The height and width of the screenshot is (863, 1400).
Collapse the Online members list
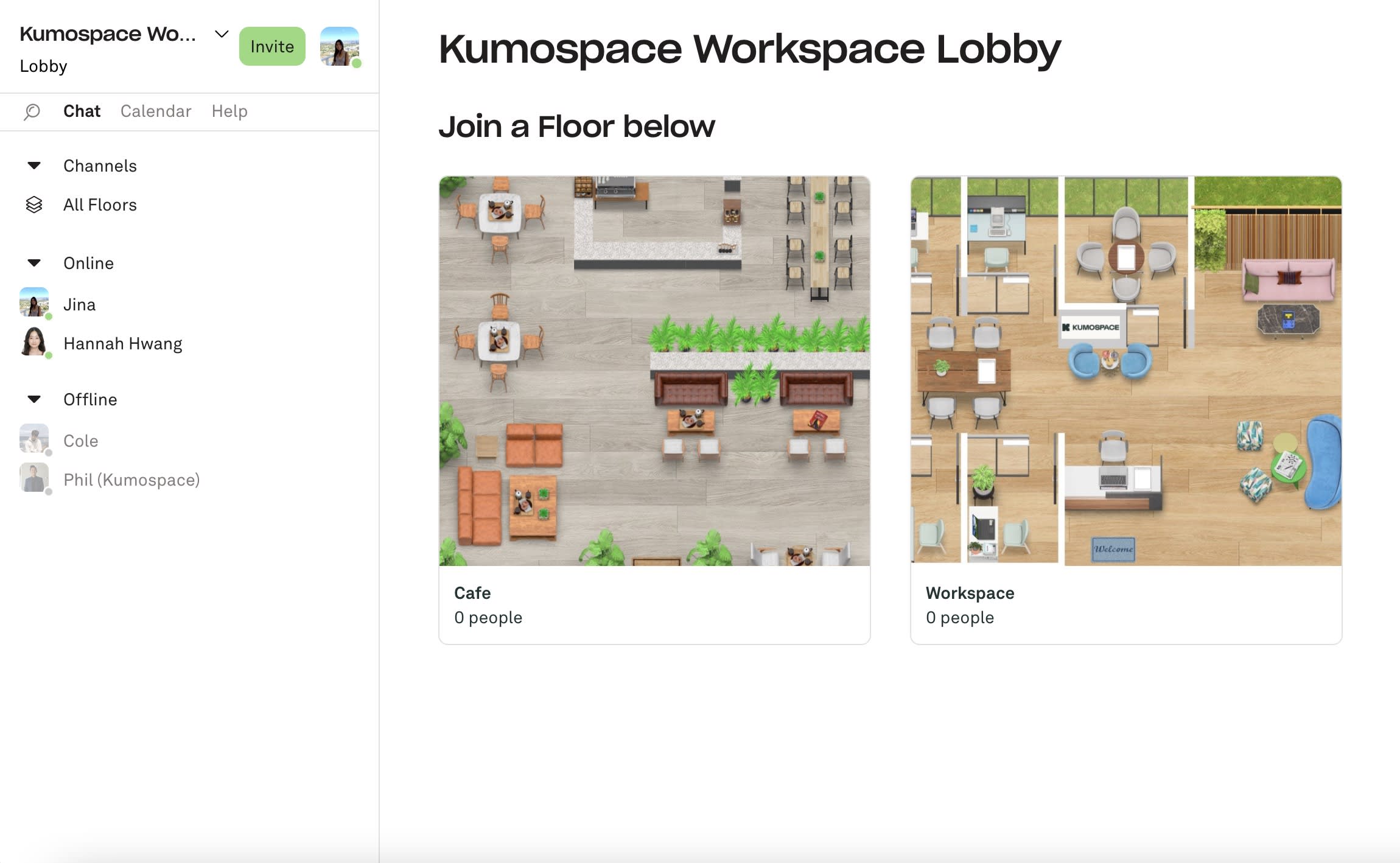(34, 263)
